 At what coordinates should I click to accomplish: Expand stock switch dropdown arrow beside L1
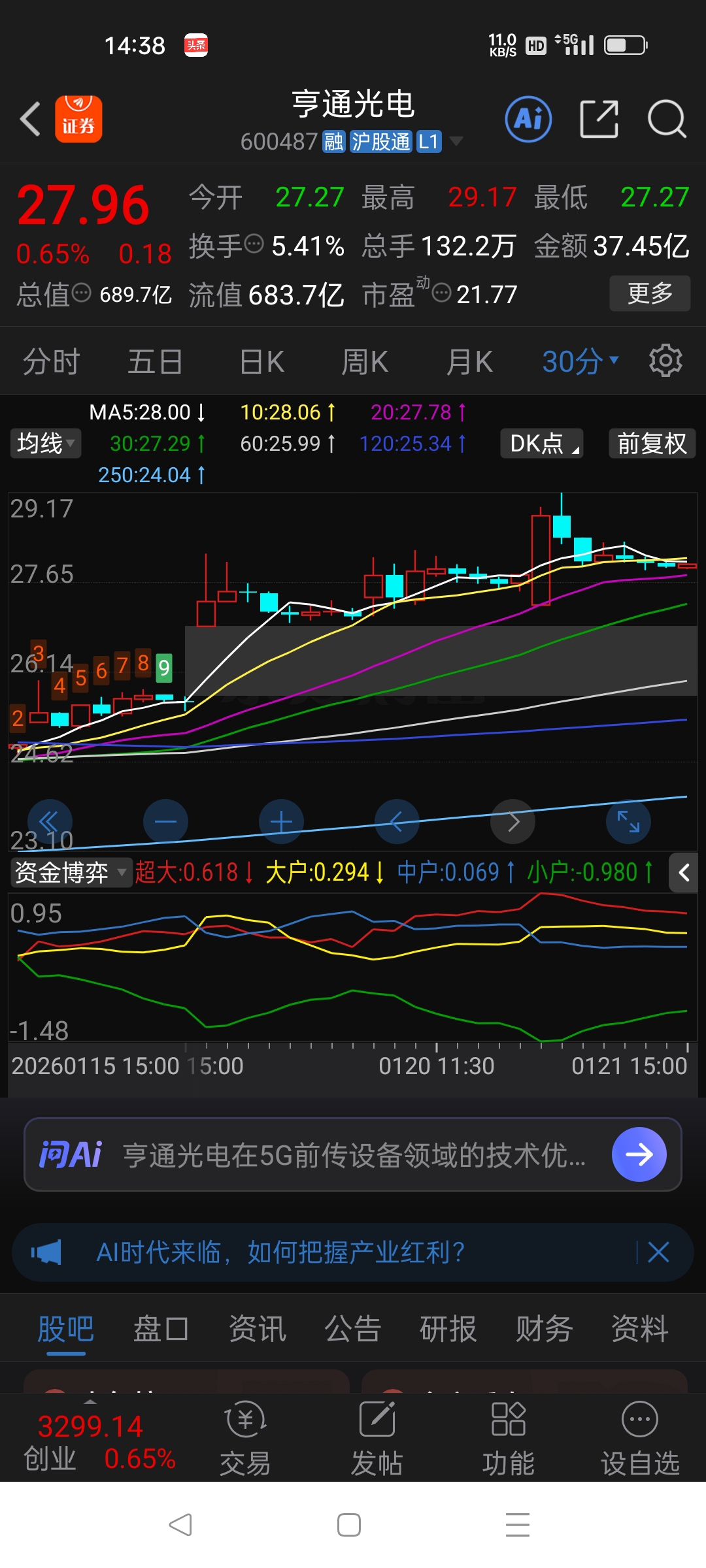coord(456,141)
